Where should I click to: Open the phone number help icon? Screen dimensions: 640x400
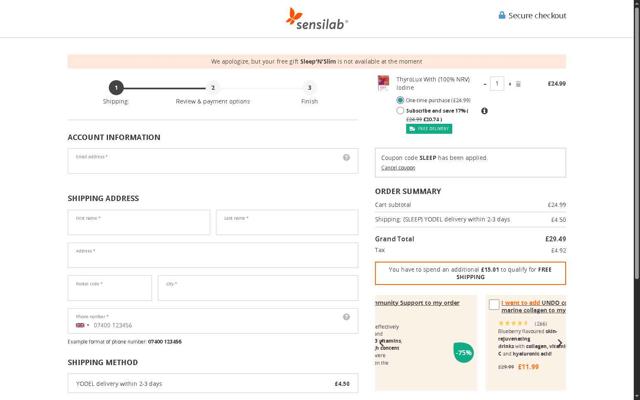click(x=346, y=317)
